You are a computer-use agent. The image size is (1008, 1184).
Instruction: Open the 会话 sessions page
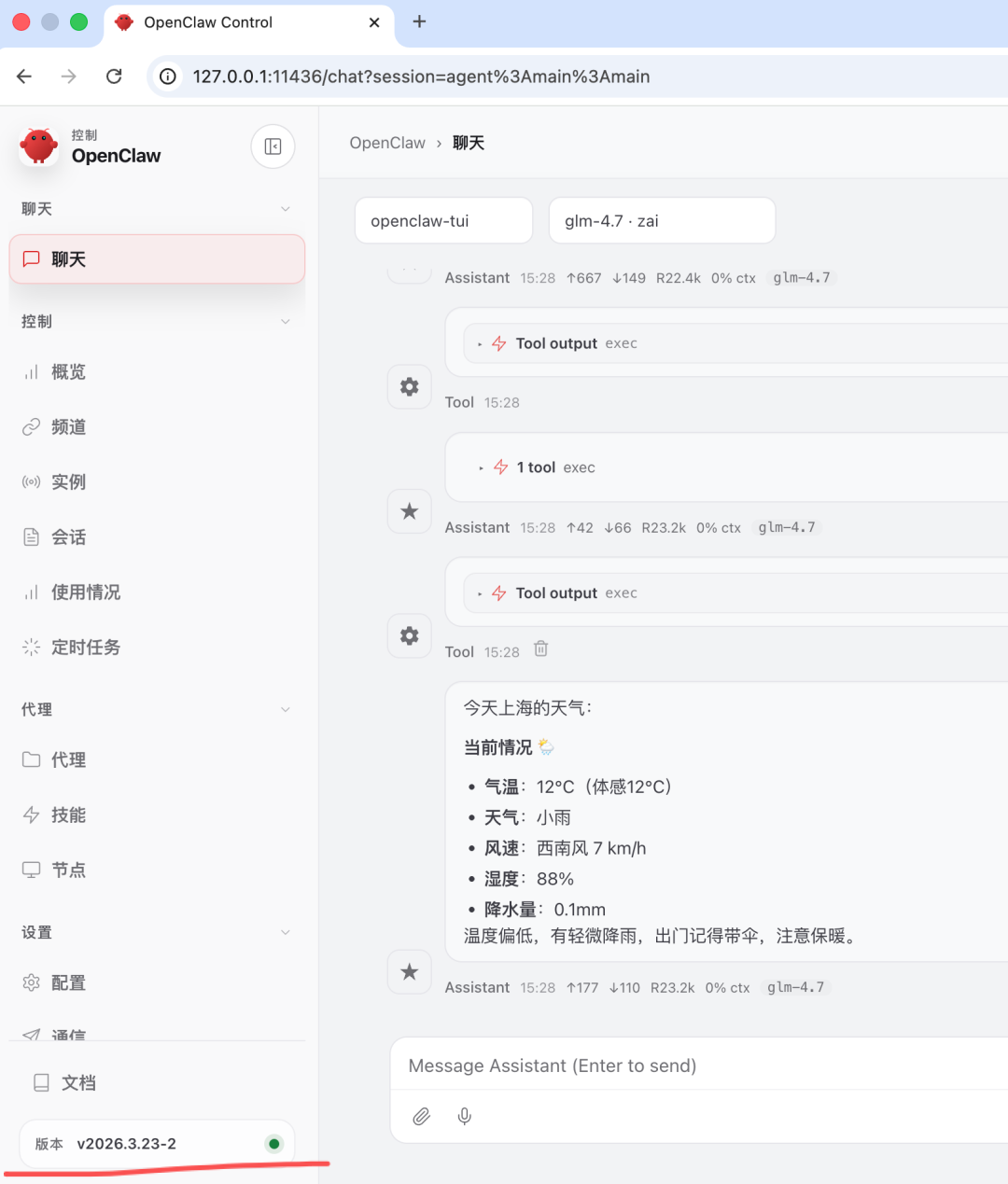157,537
